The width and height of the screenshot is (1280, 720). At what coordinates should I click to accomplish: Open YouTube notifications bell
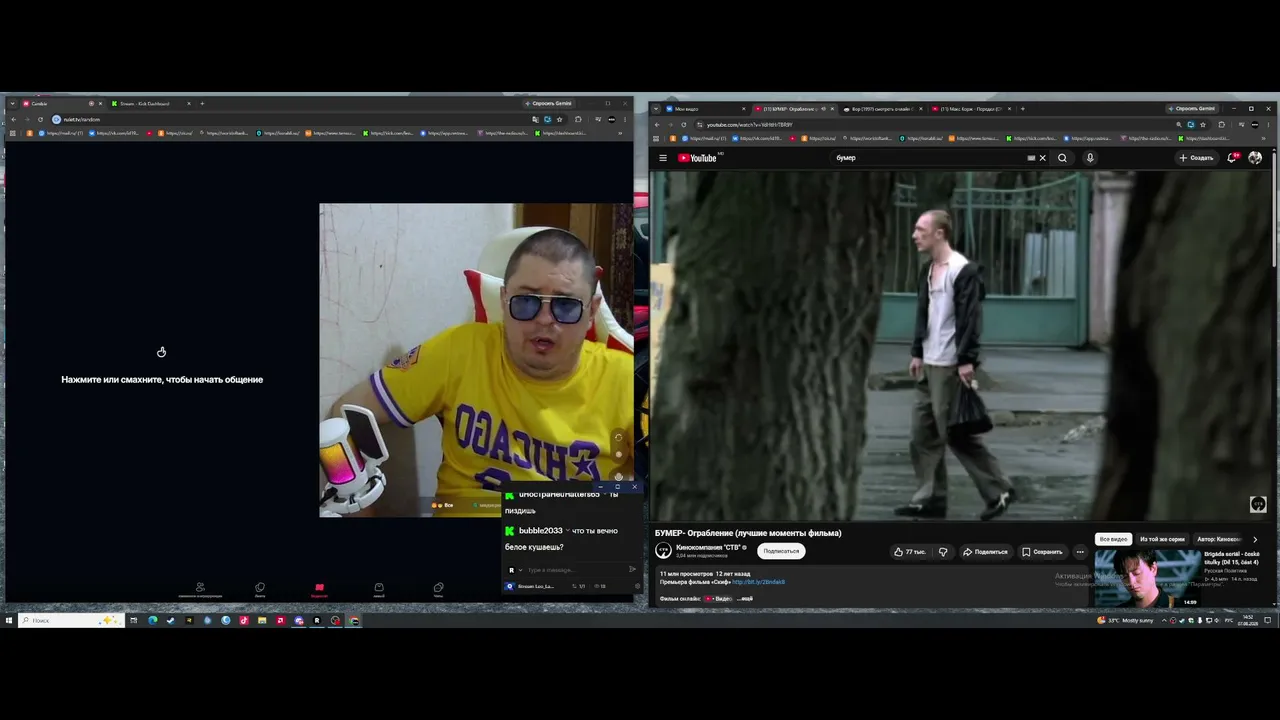(x=1232, y=158)
